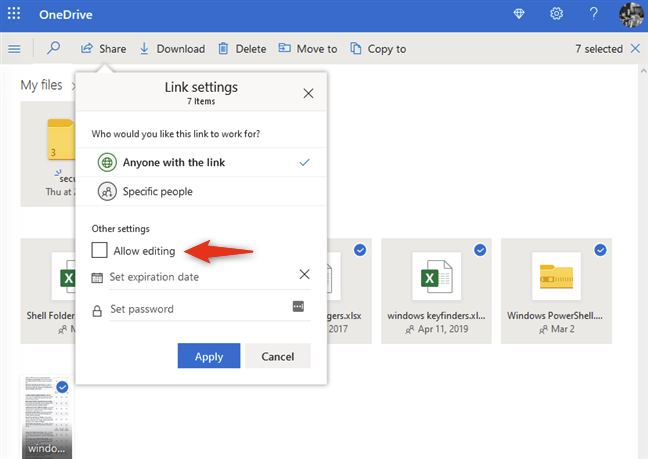Screen dimensions: 648x459
Task: Tick the Allow editing checkbox
Action: coord(99,250)
